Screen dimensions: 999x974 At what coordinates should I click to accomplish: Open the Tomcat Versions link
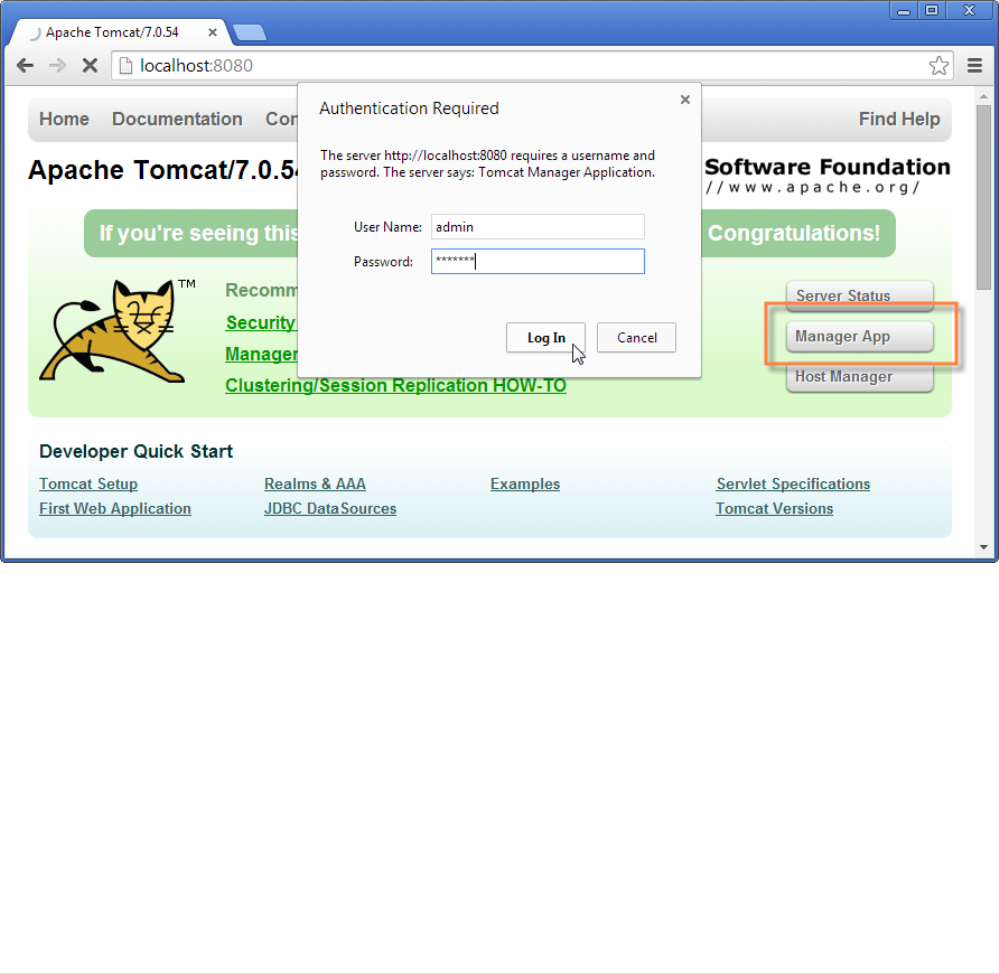(x=774, y=508)
